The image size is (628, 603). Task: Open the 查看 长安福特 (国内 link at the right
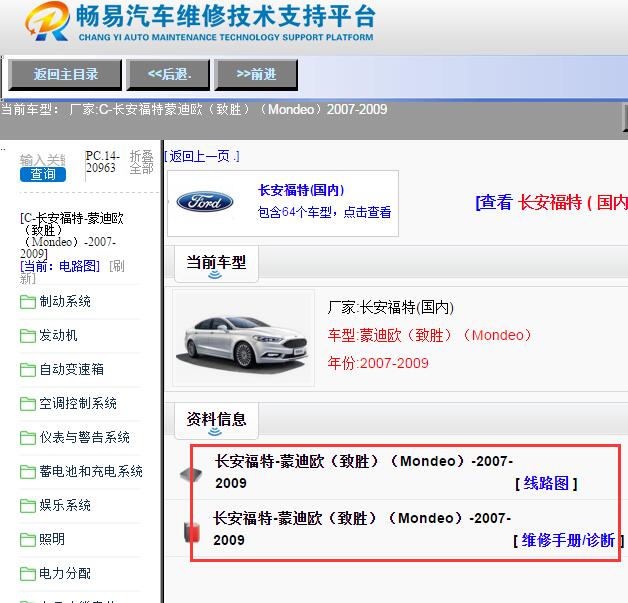[552, 202]
